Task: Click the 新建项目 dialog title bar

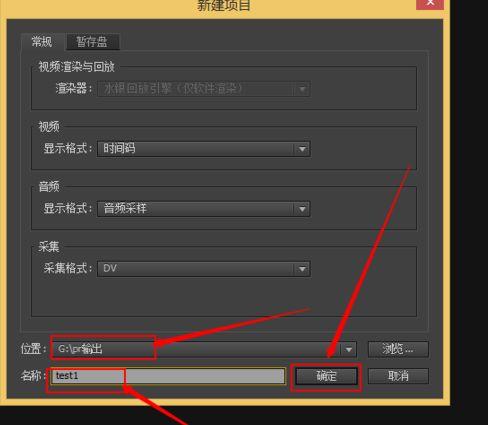Action: point(224,6)
